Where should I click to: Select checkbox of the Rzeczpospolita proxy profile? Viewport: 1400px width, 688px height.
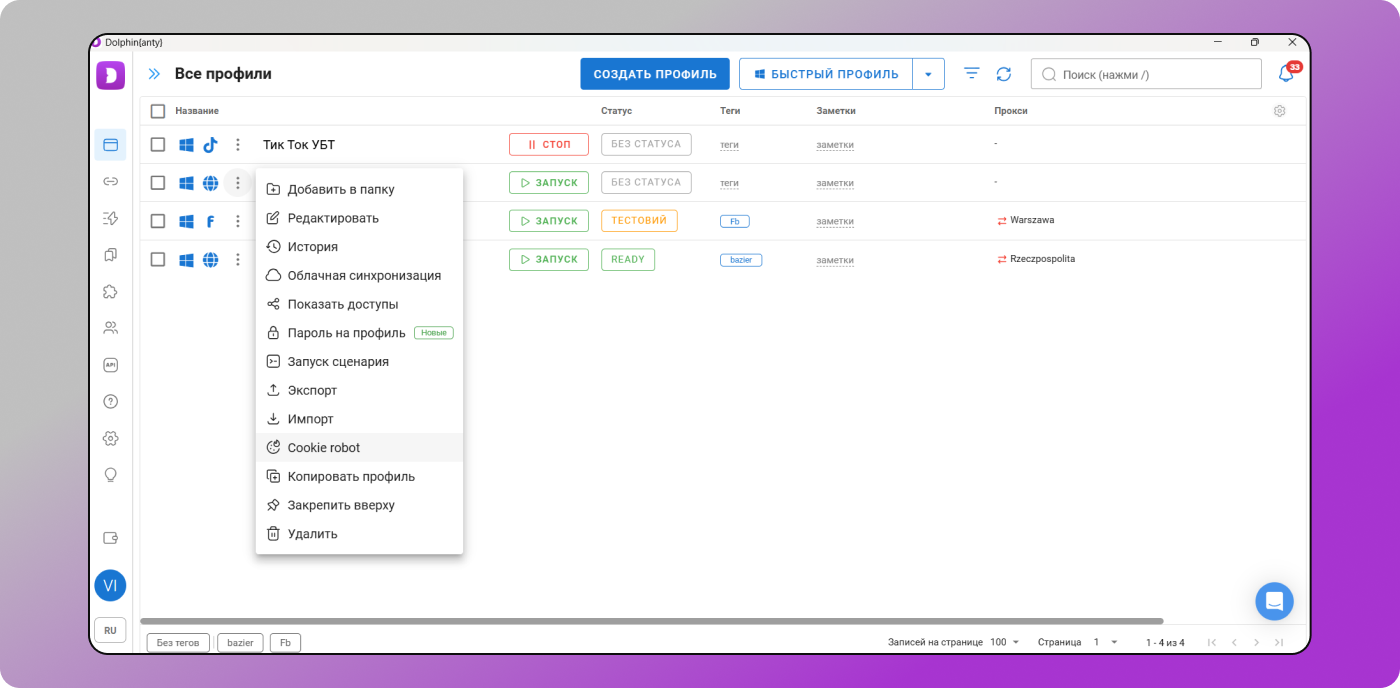tap(158, 260)
